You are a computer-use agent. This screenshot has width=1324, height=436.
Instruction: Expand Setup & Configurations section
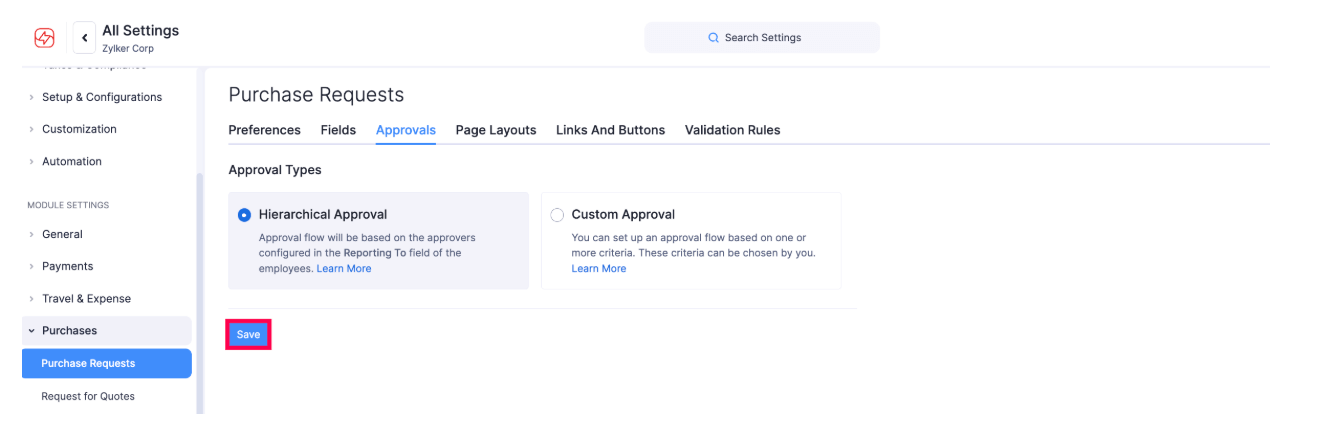pyautogui.click(x=101, y=97)
